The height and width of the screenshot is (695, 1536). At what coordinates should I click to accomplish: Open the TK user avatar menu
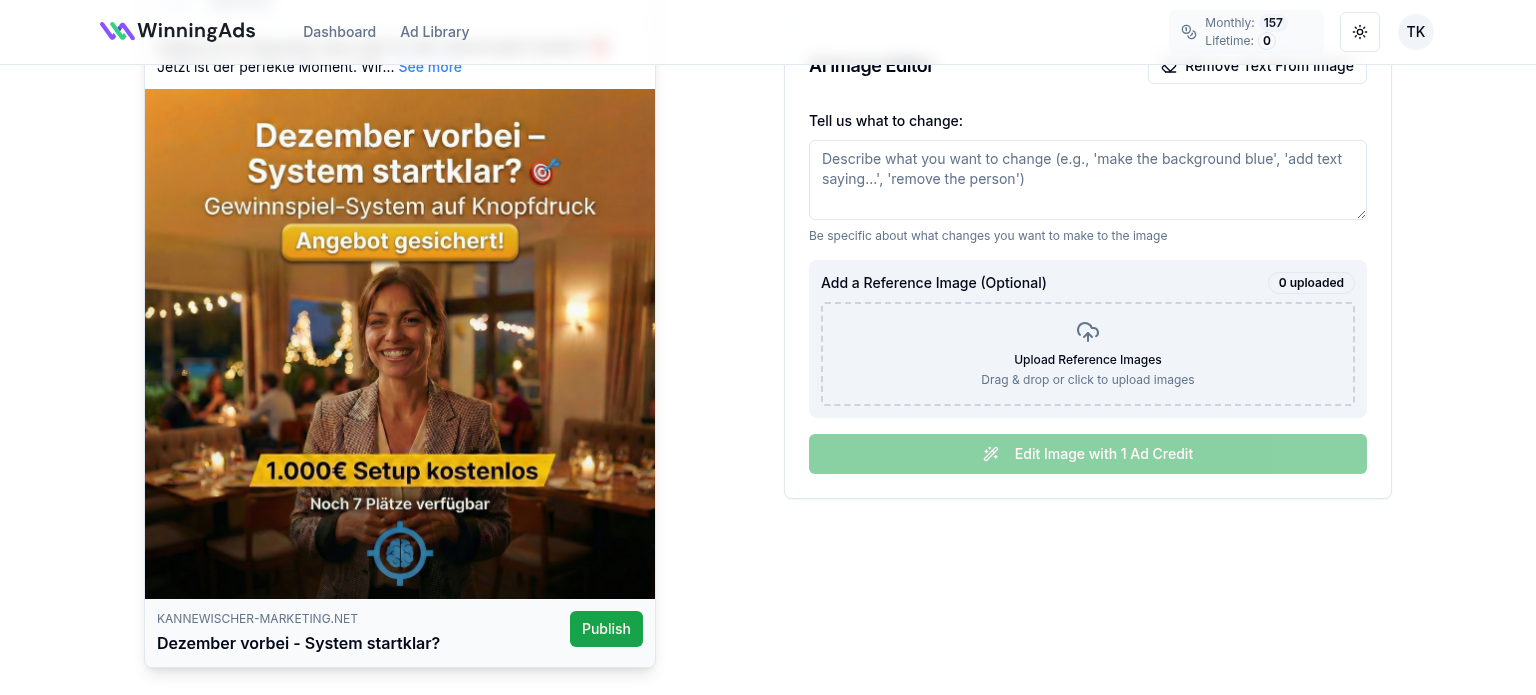[x=1416, y=32]
